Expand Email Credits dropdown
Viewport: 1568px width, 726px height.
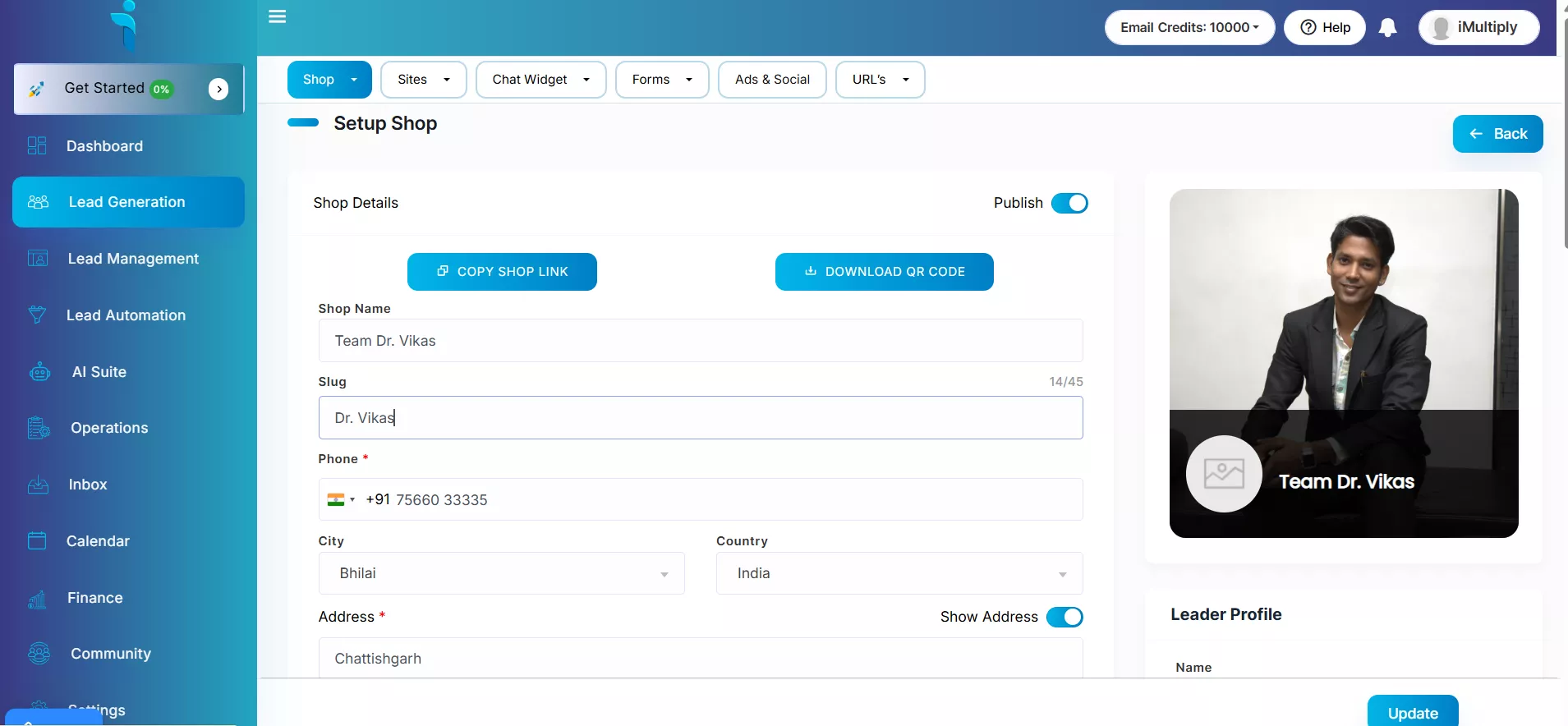pyautogui.click(x=1189, y=28)
